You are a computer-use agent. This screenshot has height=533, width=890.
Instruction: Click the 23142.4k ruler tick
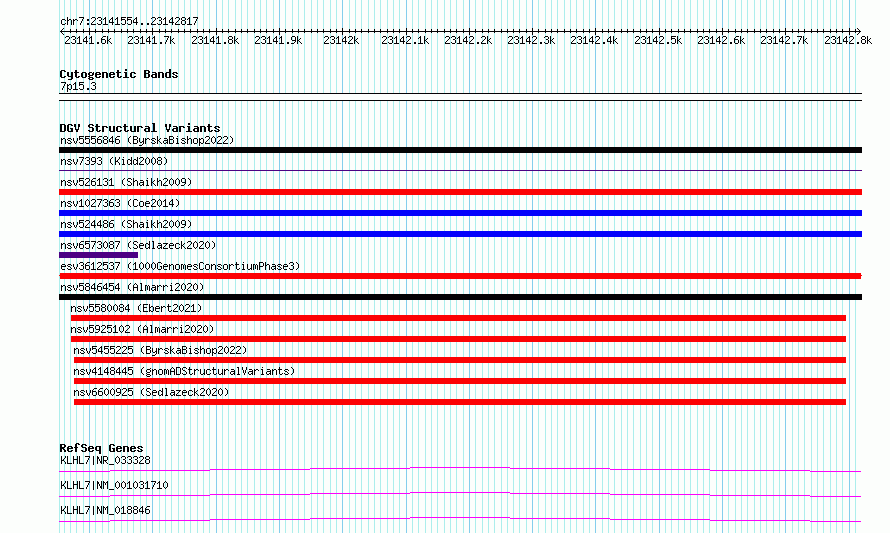[594, 40]
